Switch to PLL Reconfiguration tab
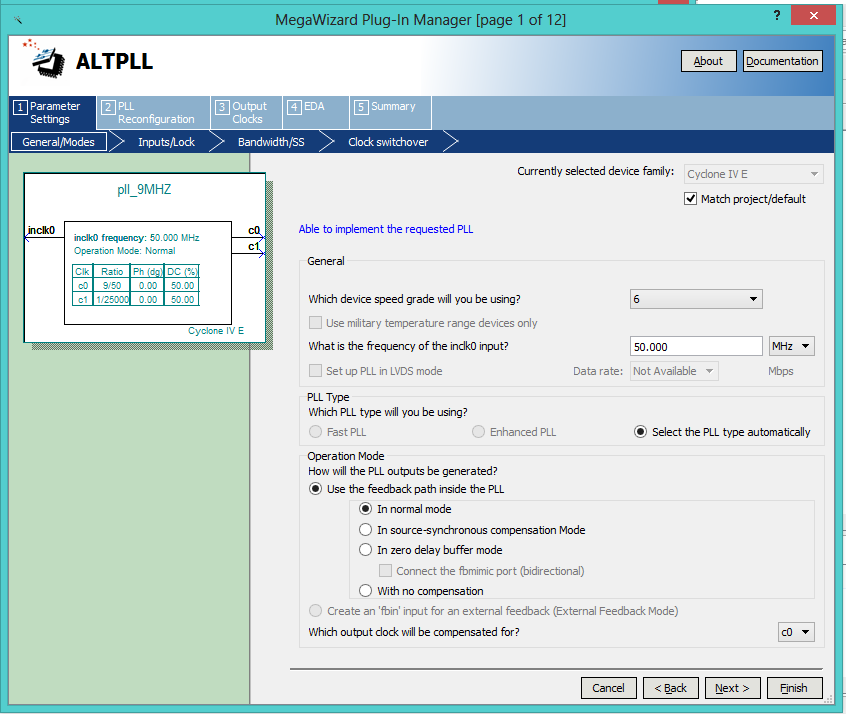This screenshot has height=714, width=846. 154,113
